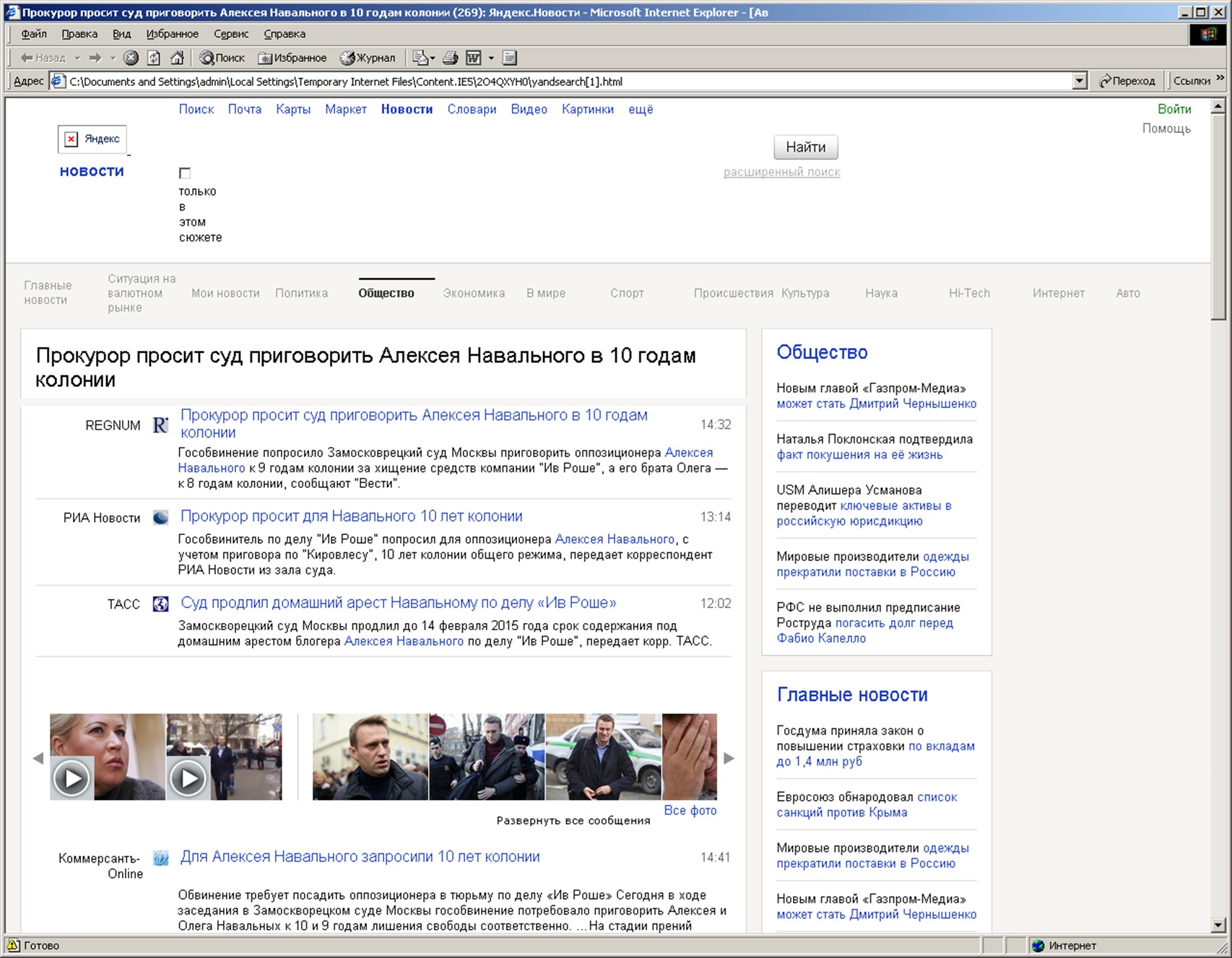Click Navalny close-up photo thumbnail
Viewport: 1232px width, 958px height.
click(x=370, y=757)
